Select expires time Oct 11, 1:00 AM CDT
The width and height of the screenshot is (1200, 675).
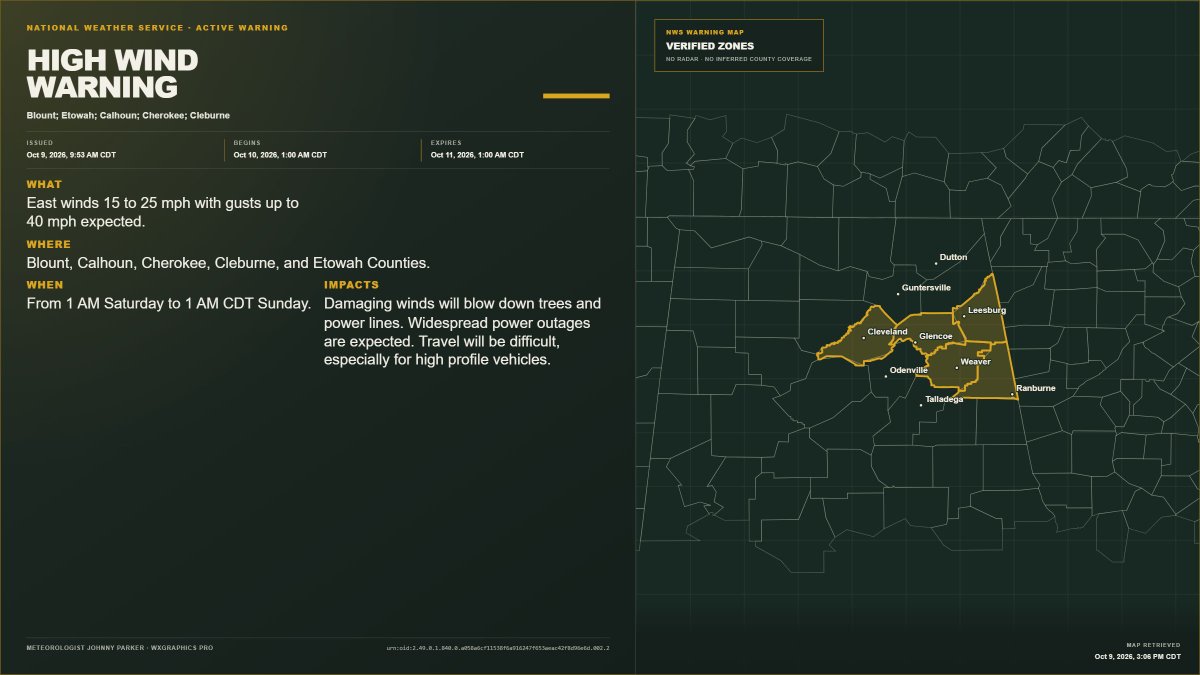[x=477, y=155]
